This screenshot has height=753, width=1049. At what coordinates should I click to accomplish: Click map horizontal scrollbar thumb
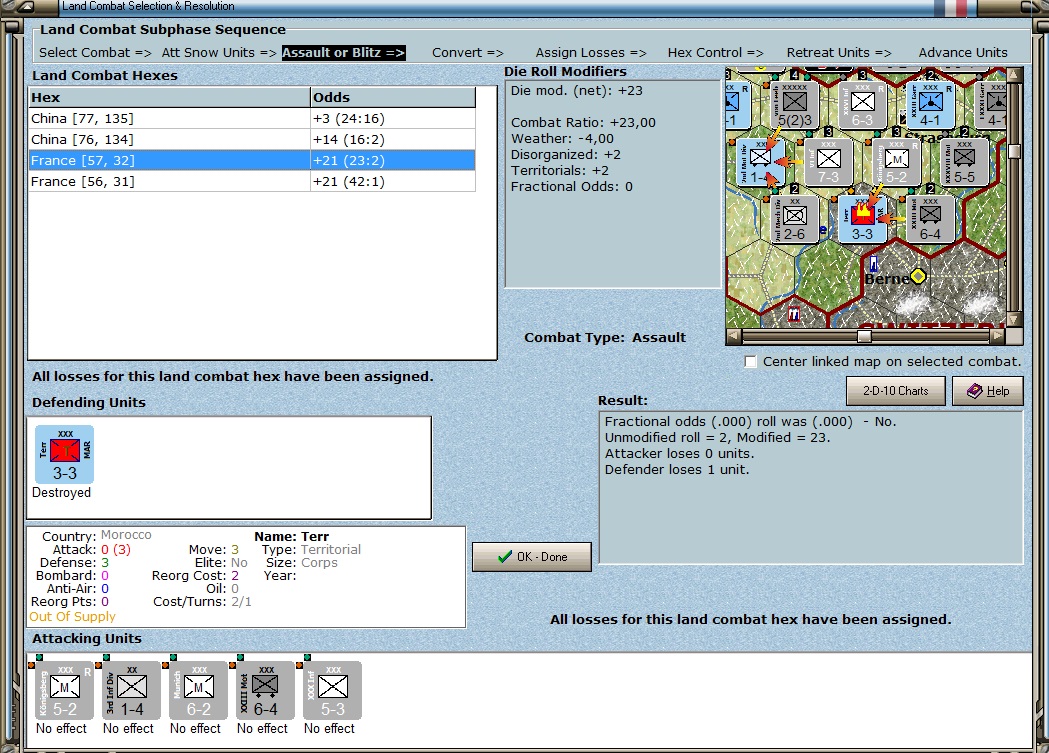pos(864,336)
